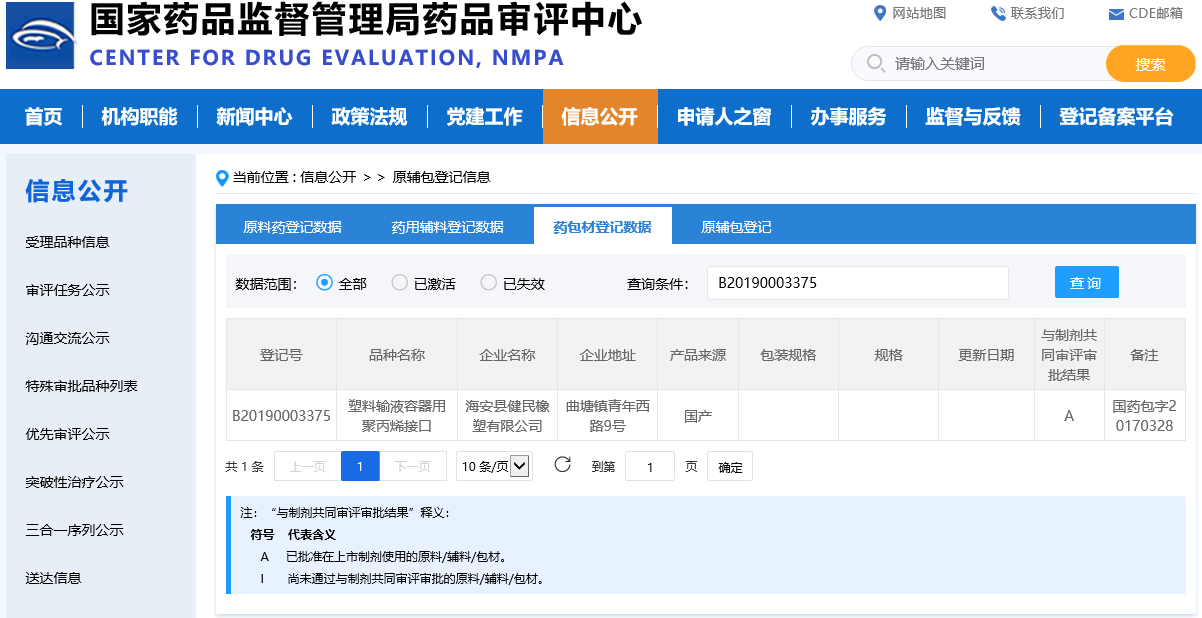Open the 10条/页 page size dropdown

(x=494, y=466)
